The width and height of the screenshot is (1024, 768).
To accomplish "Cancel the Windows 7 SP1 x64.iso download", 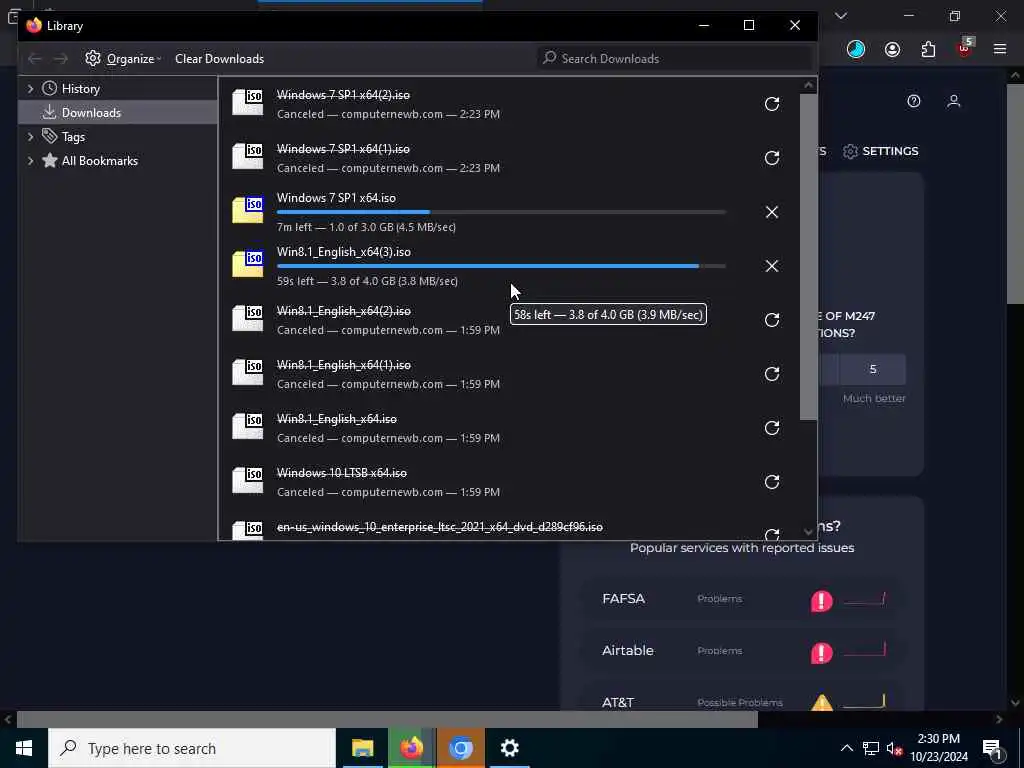I will click(x=771, y=212).
